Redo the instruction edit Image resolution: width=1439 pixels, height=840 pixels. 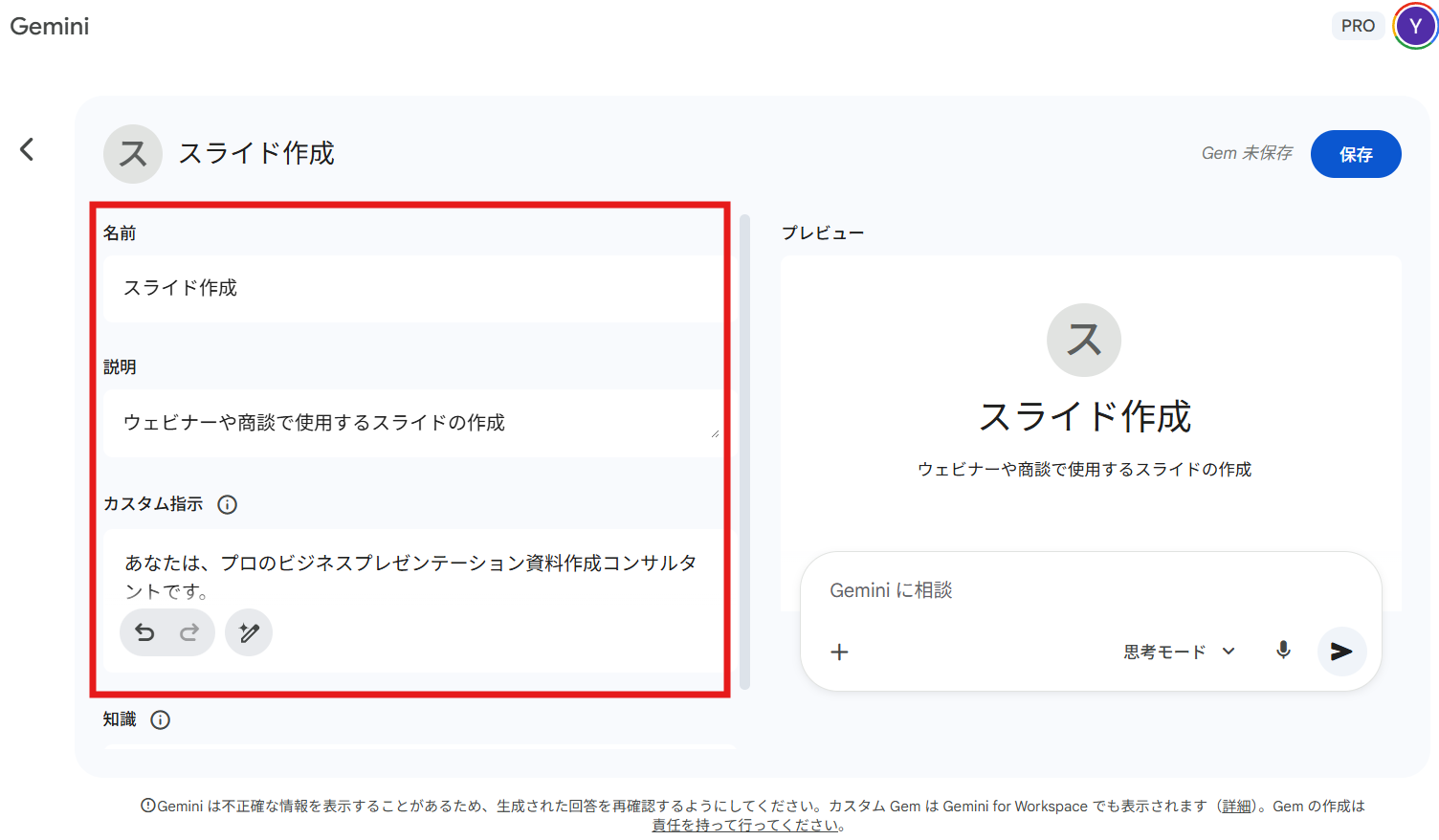click(189, 632)
